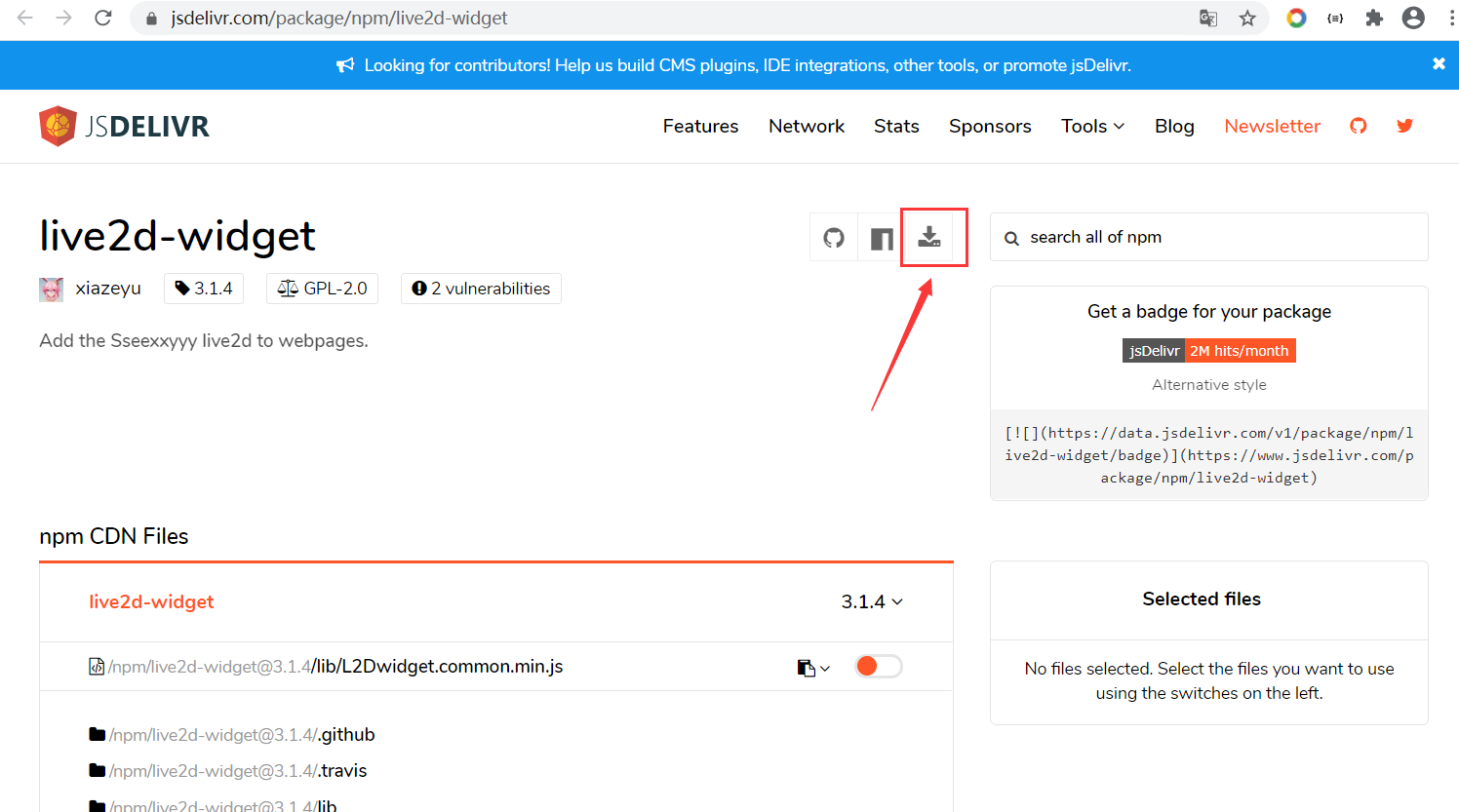Image resolution: width=1459 pixels, height=812 pixels.
Task: Click the search all of npm field
Action: tap(1209, 237)
